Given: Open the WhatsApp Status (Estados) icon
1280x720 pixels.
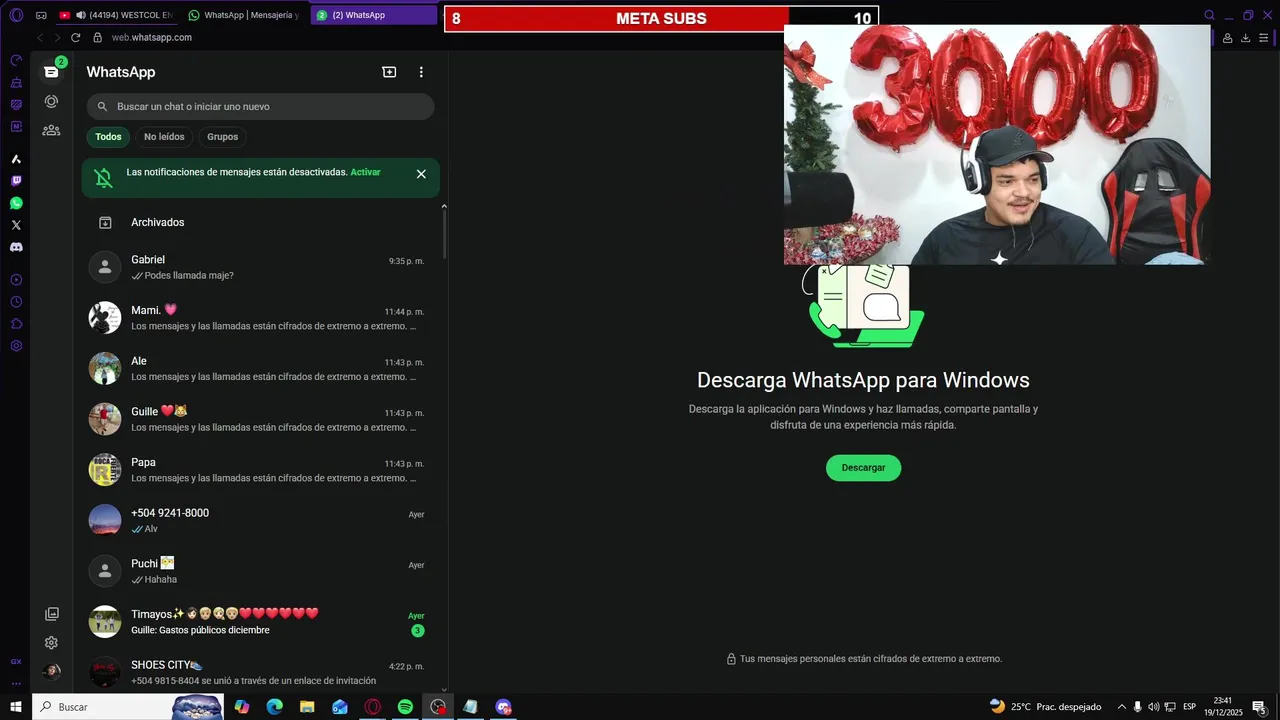Looking at the screenshot, I should pyautogui.click(x=51, y=101).
